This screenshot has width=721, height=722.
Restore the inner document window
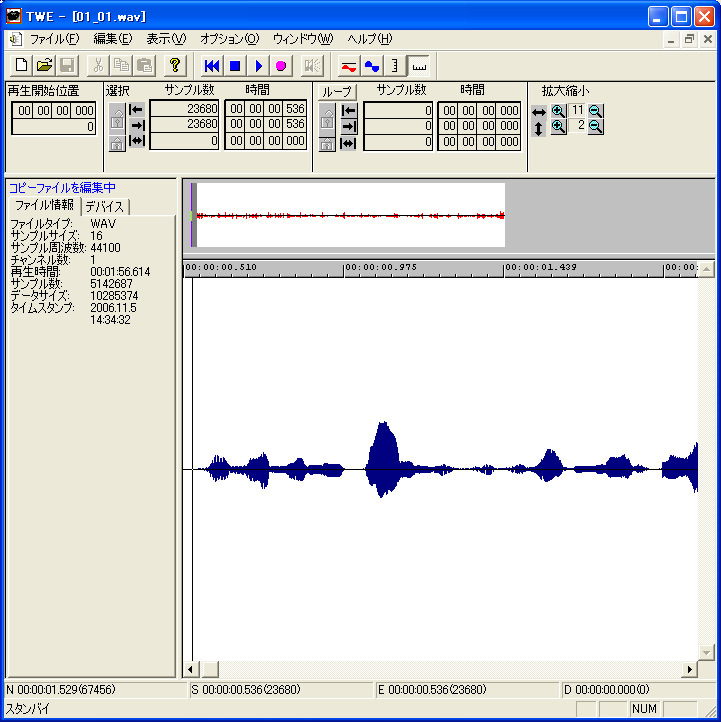[689, 40]
